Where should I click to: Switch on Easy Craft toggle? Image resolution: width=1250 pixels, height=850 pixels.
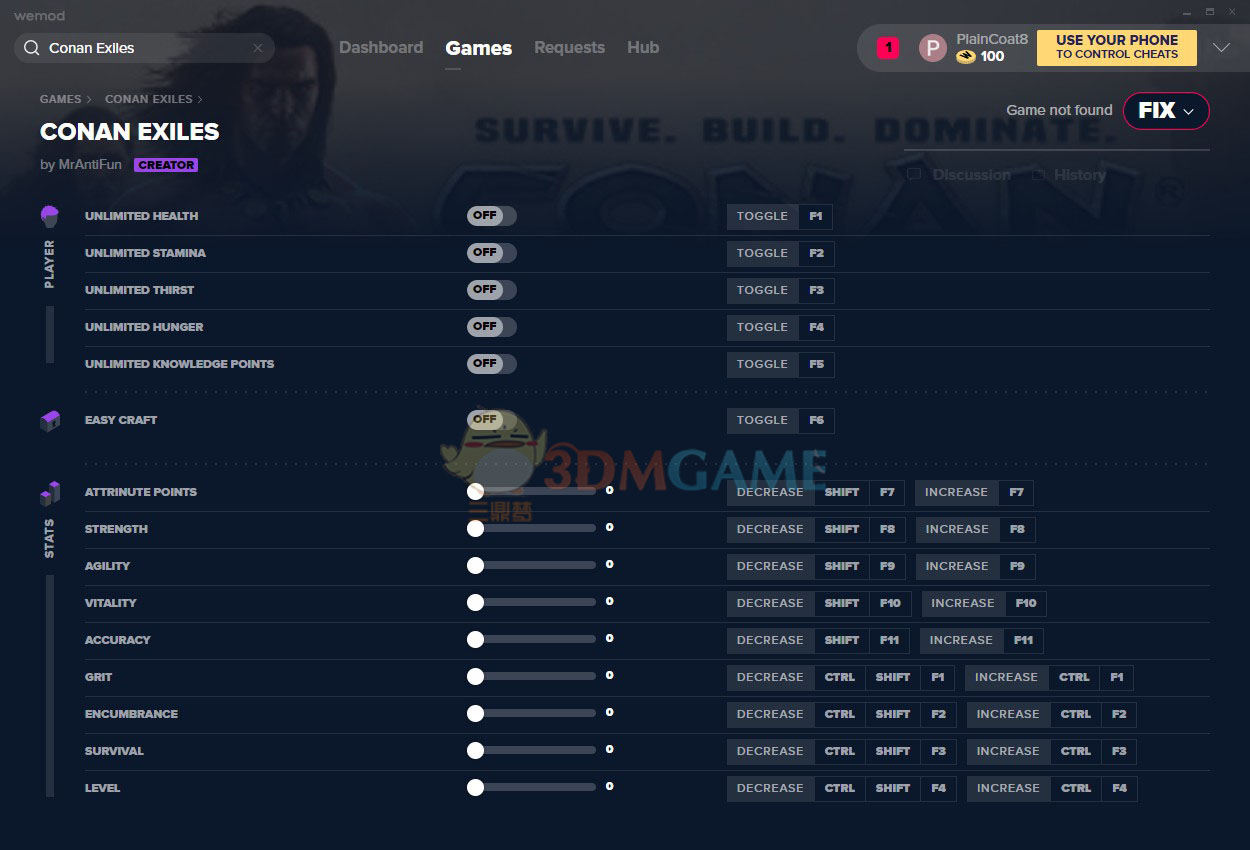492,420
